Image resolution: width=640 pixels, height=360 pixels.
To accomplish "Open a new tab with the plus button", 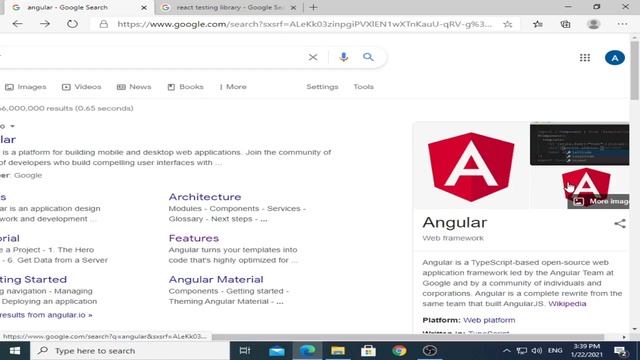I will click(x=313, y=7).
